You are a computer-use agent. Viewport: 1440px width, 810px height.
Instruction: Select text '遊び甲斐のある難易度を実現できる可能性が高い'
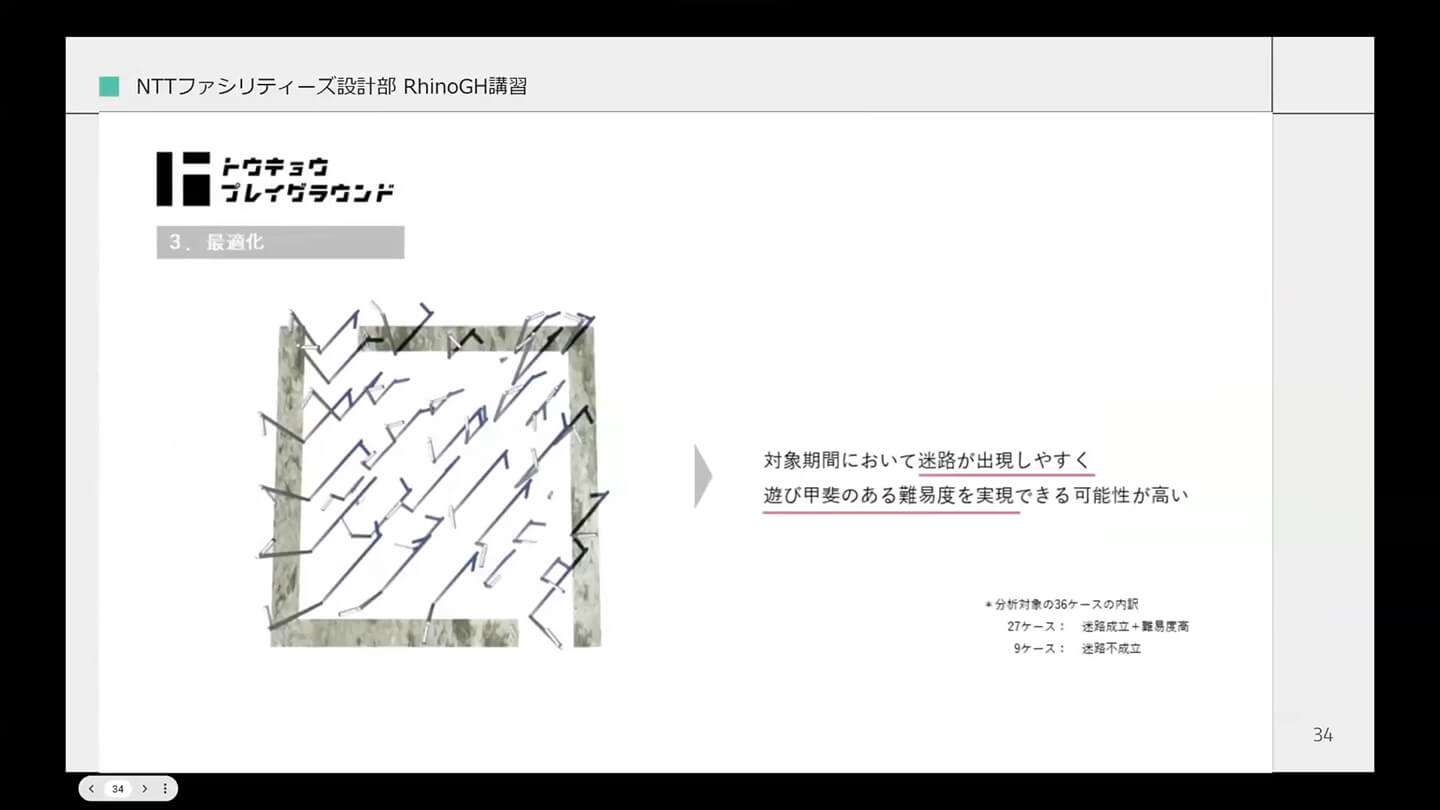(x=975, y=494)
